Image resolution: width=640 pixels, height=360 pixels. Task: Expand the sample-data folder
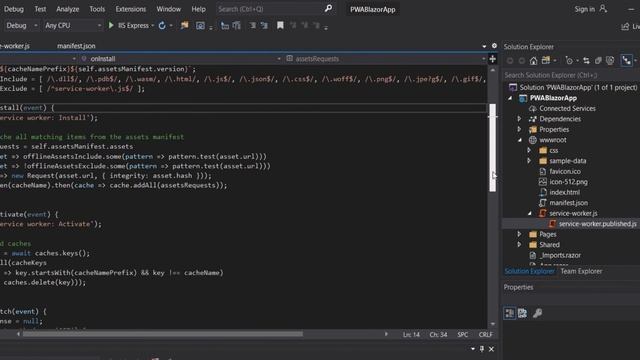tap(529, 161)
